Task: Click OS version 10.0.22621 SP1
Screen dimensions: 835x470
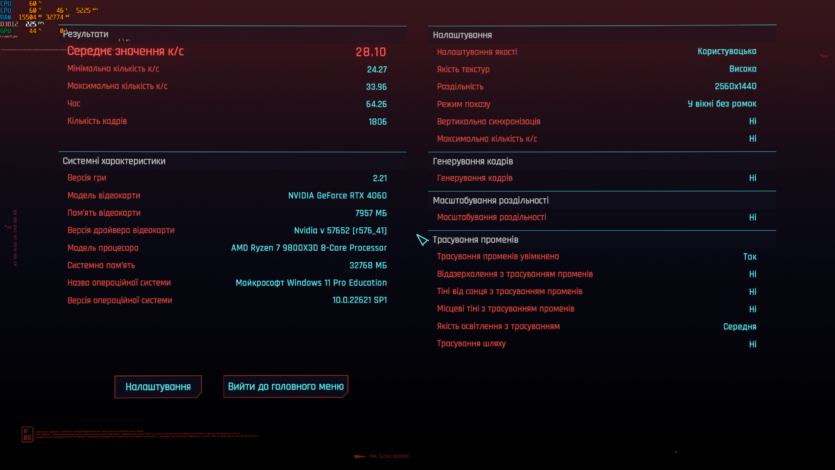Action: [359, 300]
